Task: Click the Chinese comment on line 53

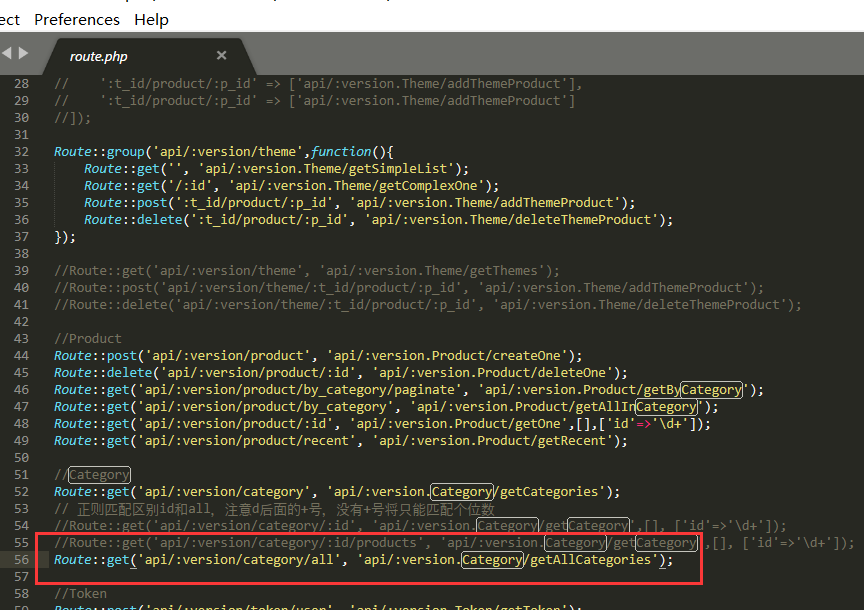Action: click(x=274, y=509)
